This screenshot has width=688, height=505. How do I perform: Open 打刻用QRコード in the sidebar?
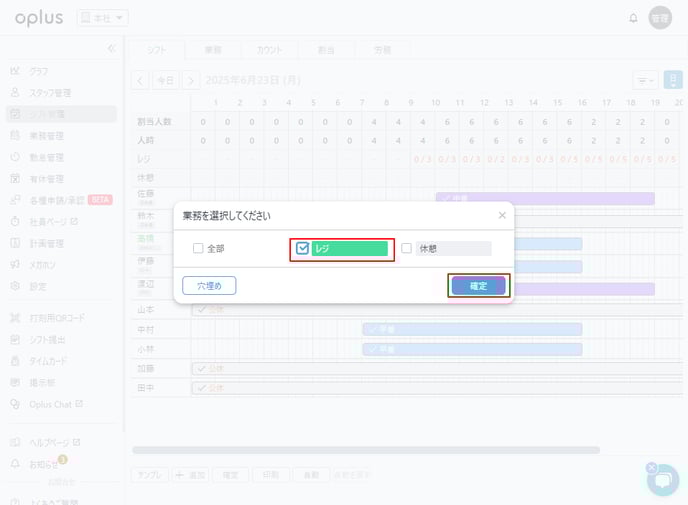pyautogui.click(x=55, y=318)
